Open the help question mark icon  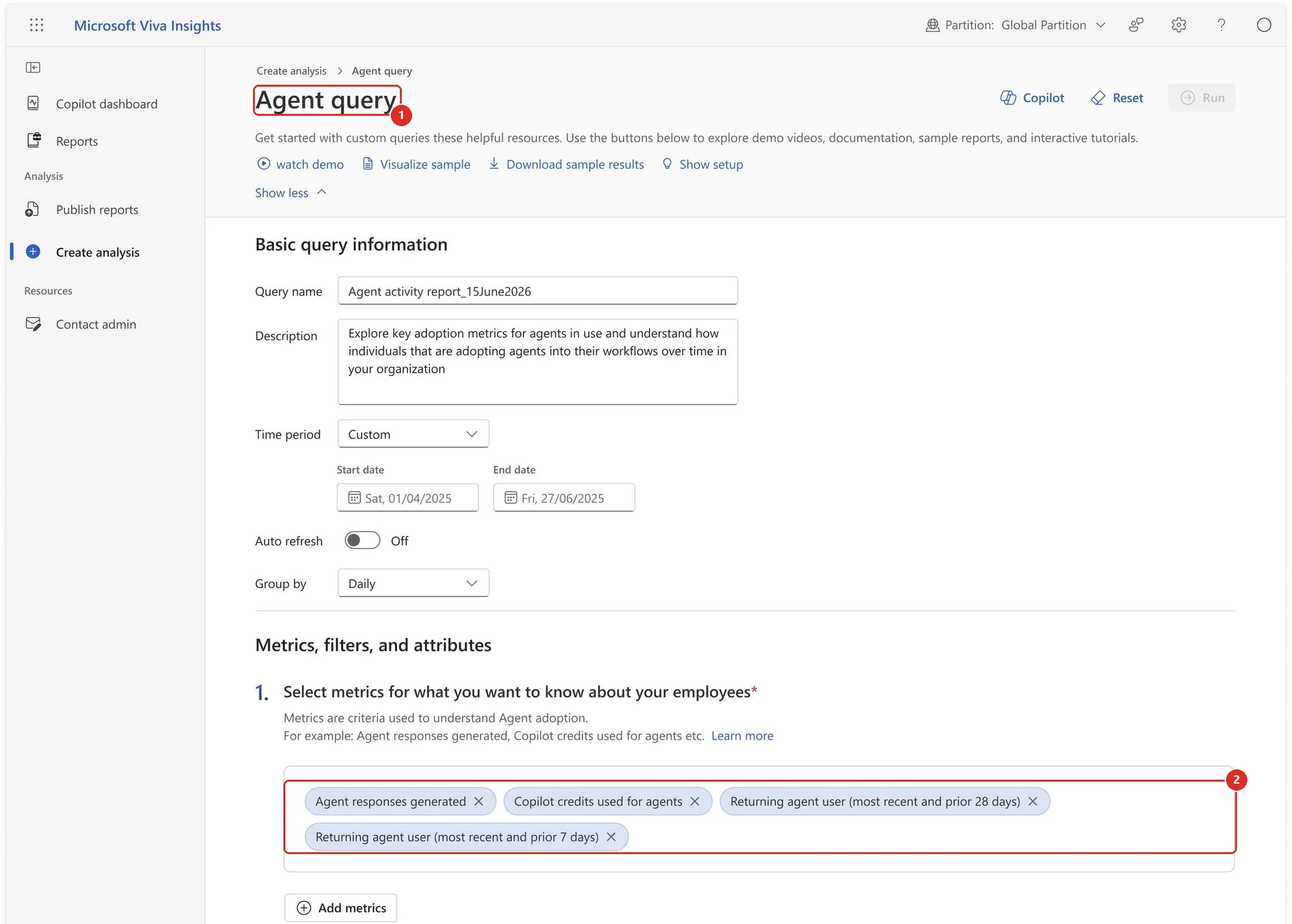1221,25
